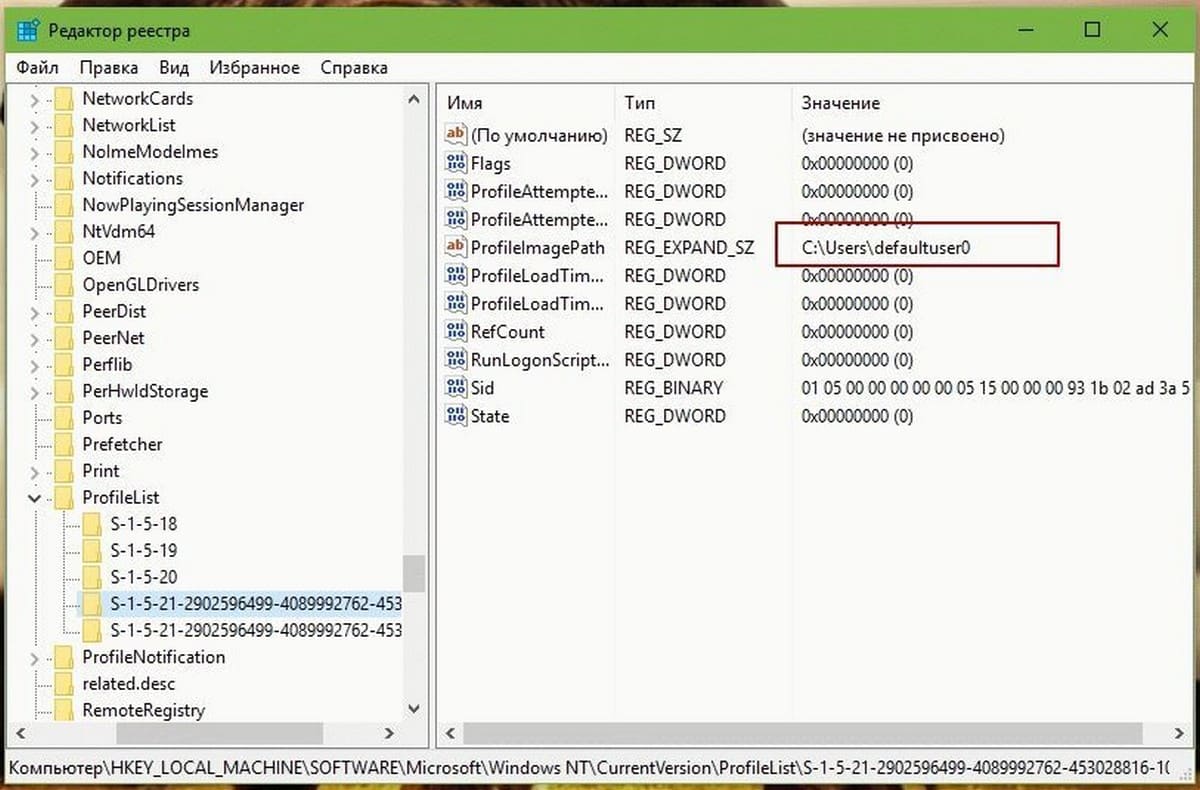Click tree scrollbar down arrow
Viewport: 1200px width, 790px height.
click(414, 709)
